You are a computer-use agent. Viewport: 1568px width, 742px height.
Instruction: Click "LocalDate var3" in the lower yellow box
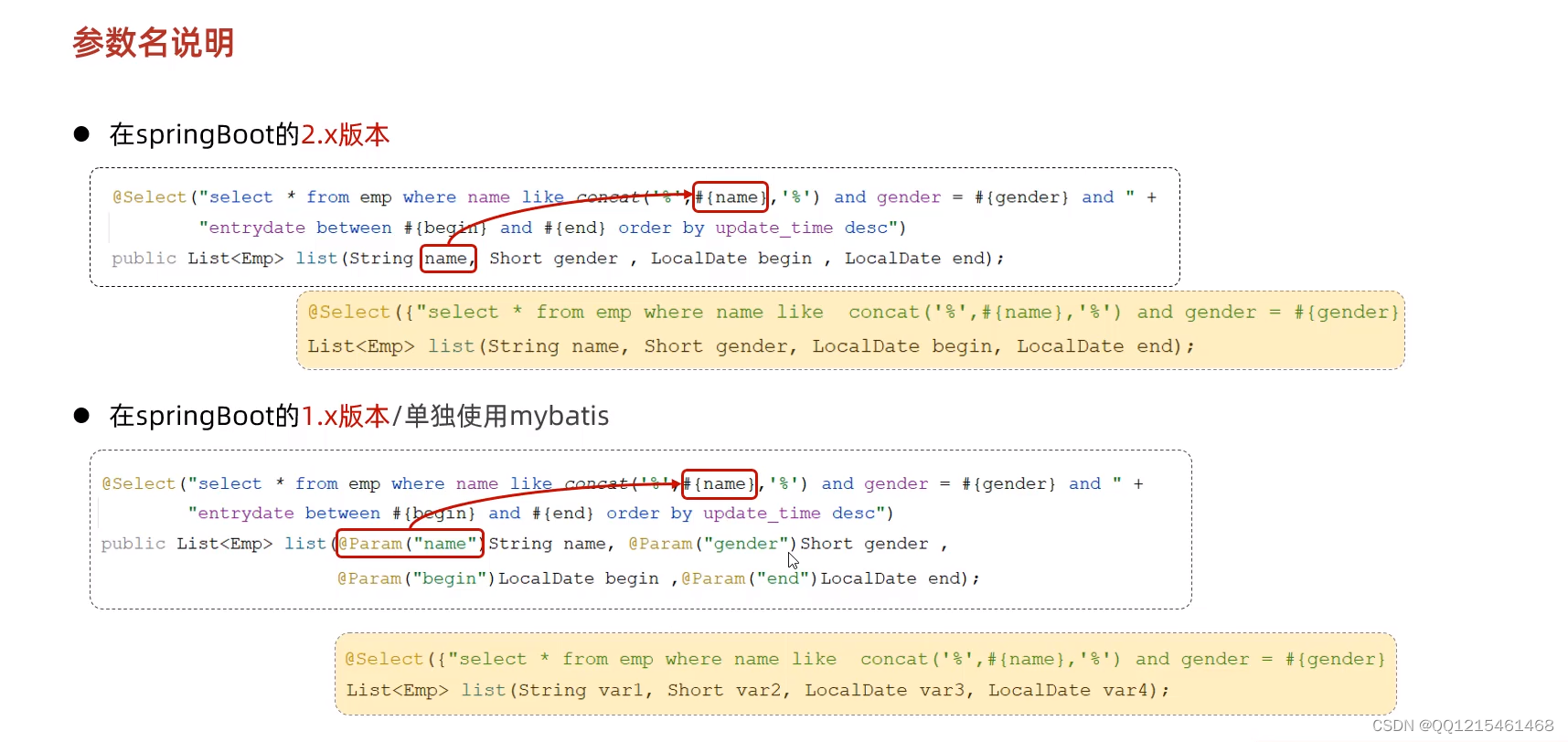click(885, 691)
